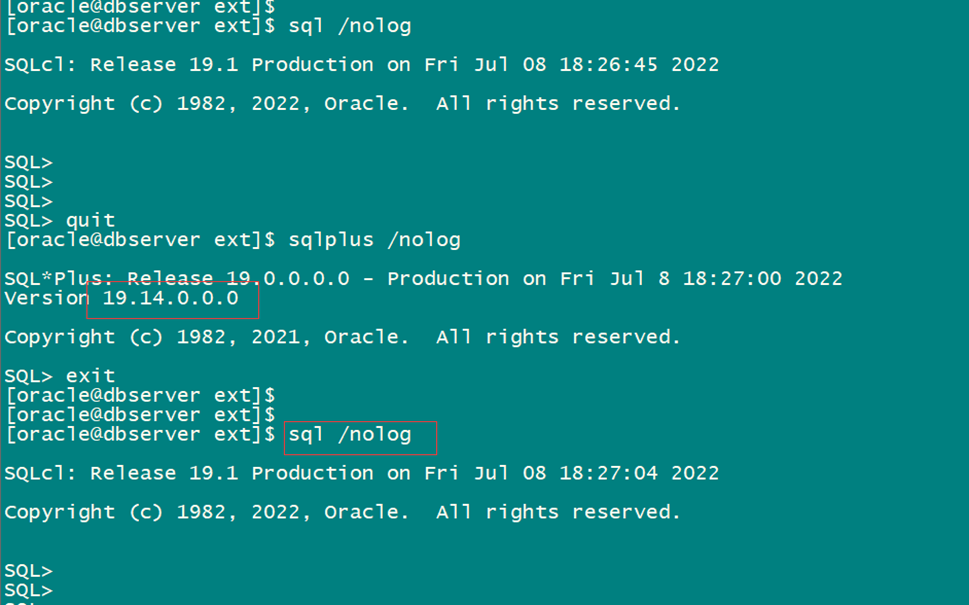Viewport: 969px width, 605px height.
Task: Click the highlighted version 19.14.0.0.0 text
Action: (171, 298)
